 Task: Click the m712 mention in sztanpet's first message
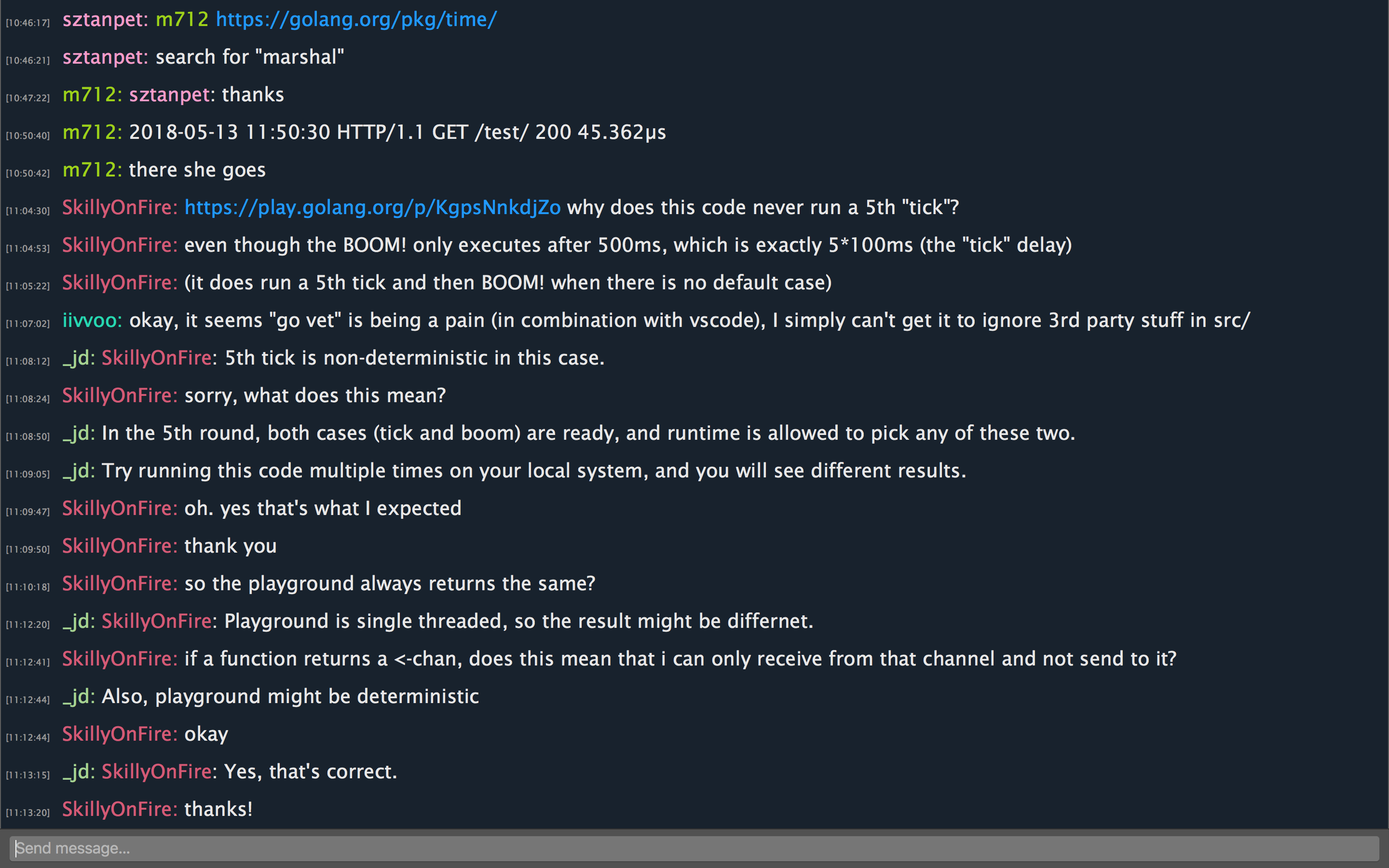[182, 19]
